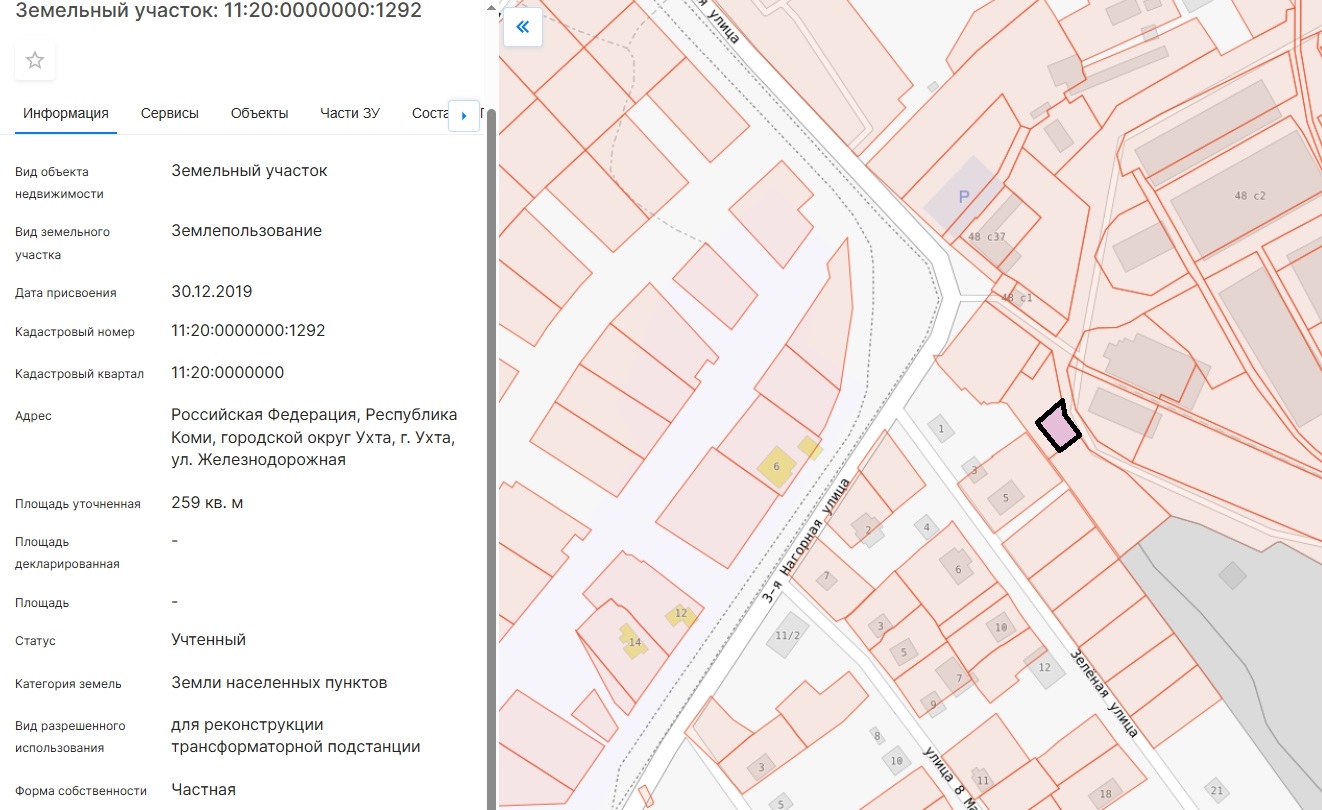Click the parking P marker on the map
The width and height of the screenshot is (1322, 810).
click(x=963, y=197)
